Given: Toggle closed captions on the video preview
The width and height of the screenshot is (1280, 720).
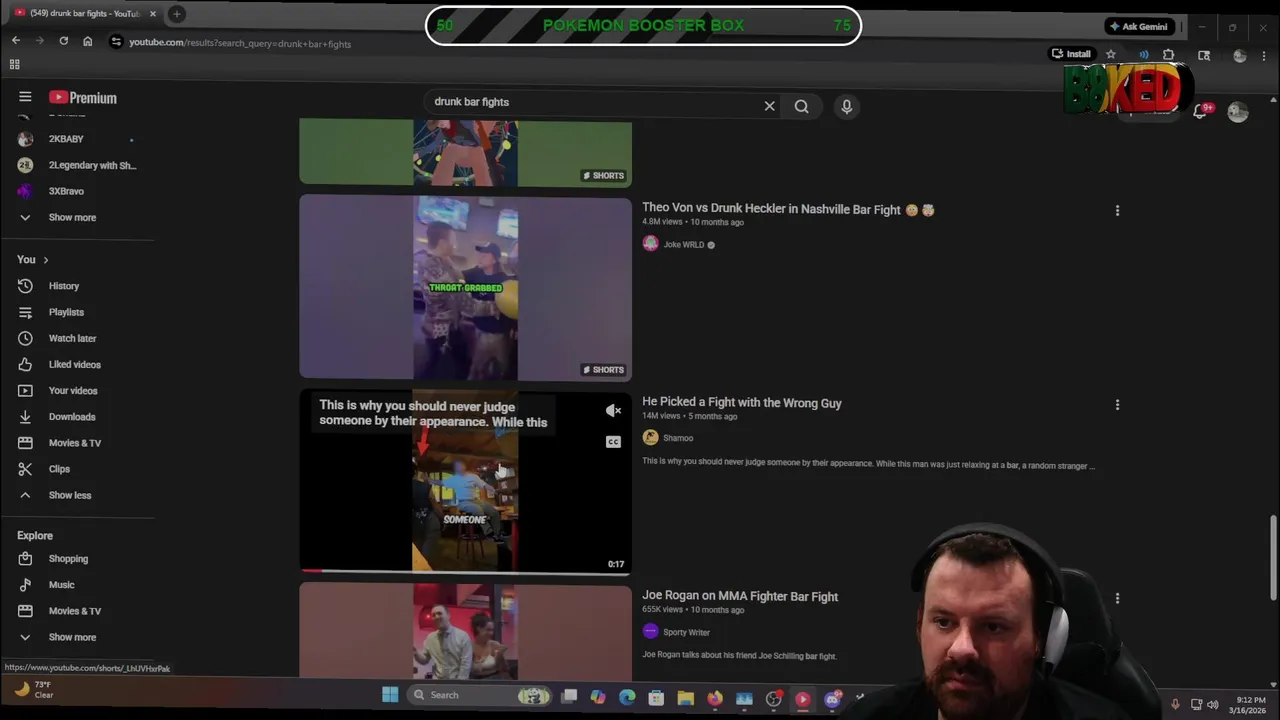Looking at the screenshot, I should pyautogui.click(x=613, y=442).
